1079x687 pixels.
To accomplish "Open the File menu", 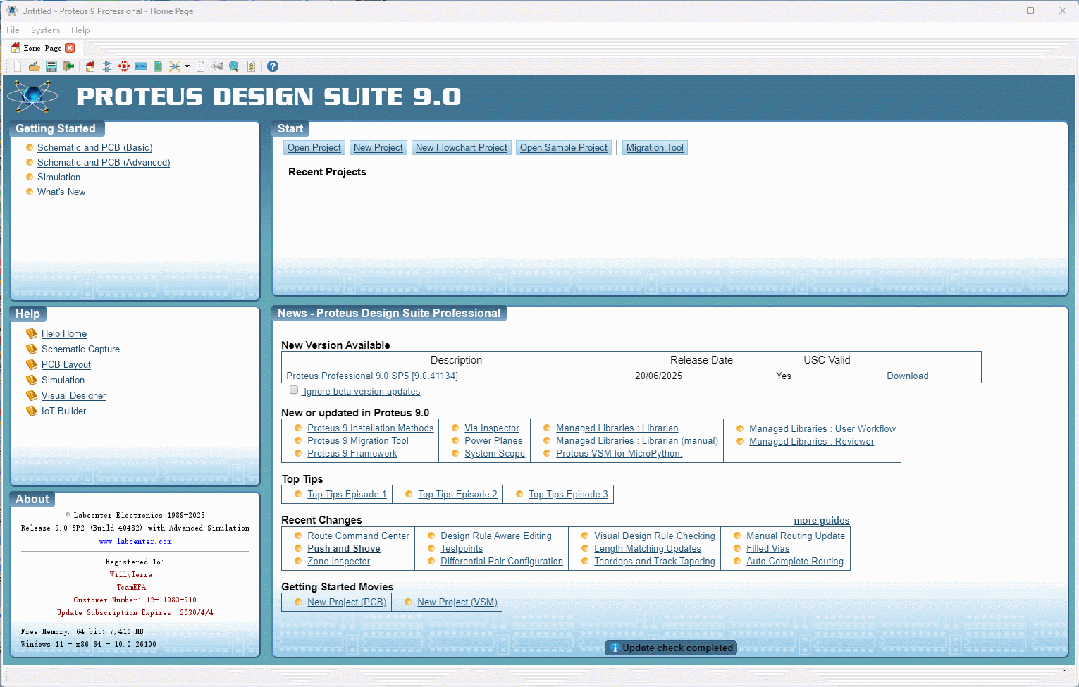I will 13,30.
